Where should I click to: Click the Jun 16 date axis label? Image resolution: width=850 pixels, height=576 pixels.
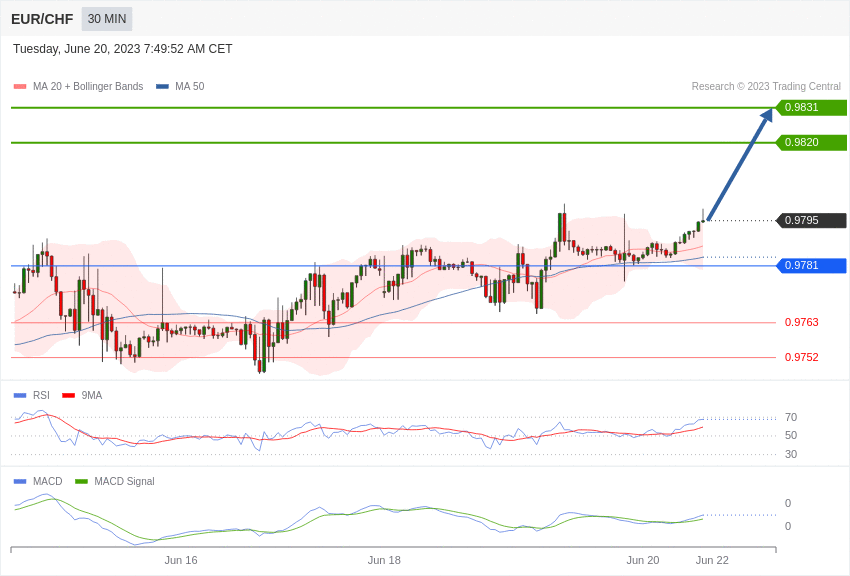click(x=181, y=560)
